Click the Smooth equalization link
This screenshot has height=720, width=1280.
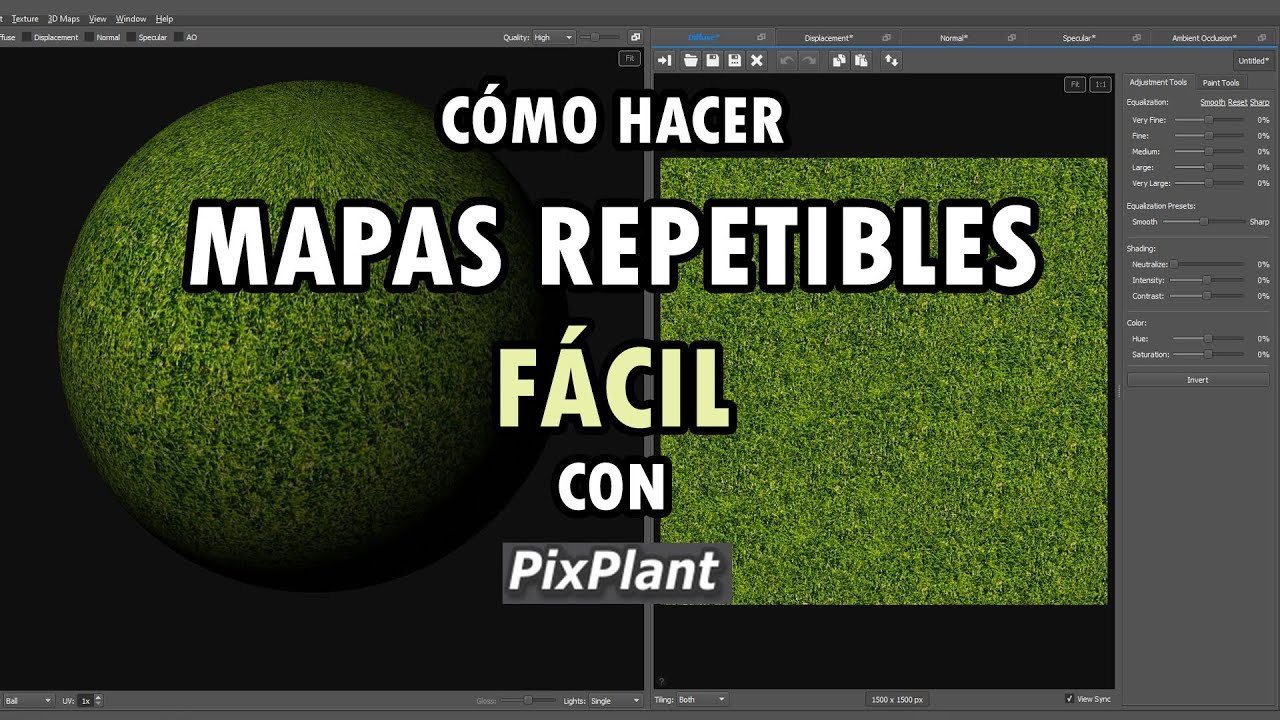point(1212,102)
